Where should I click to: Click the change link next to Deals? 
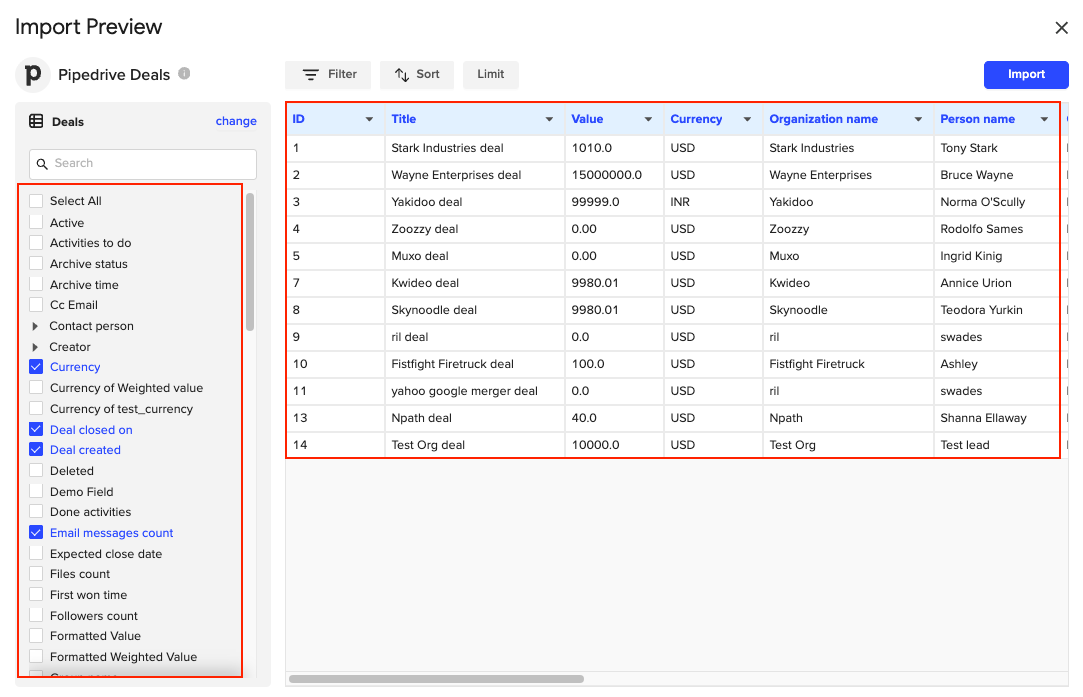[236, 121]
